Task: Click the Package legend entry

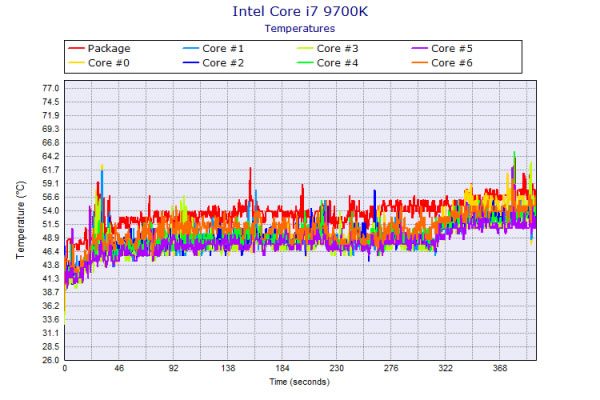Action: pos(99,49)
